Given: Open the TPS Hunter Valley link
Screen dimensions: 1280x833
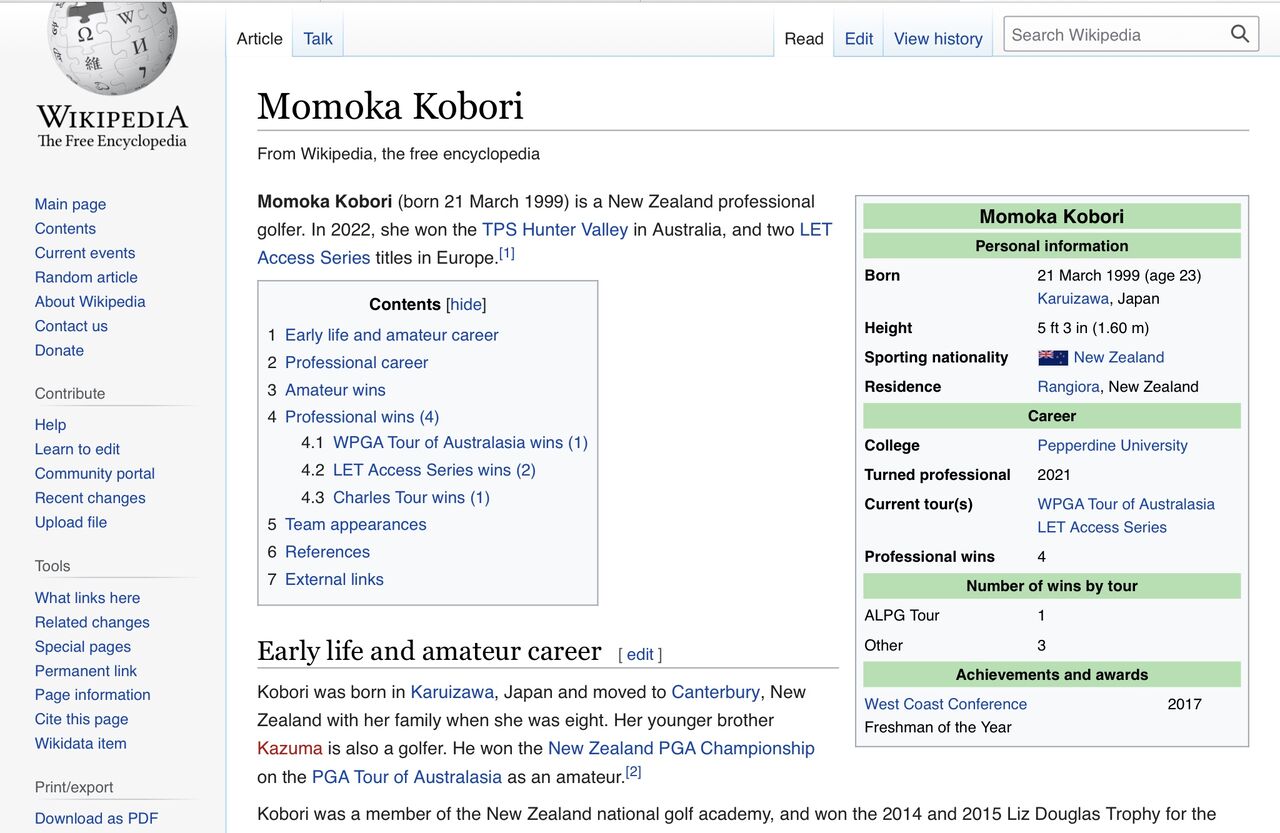Looking at the screenshot, I should point(555,229).
